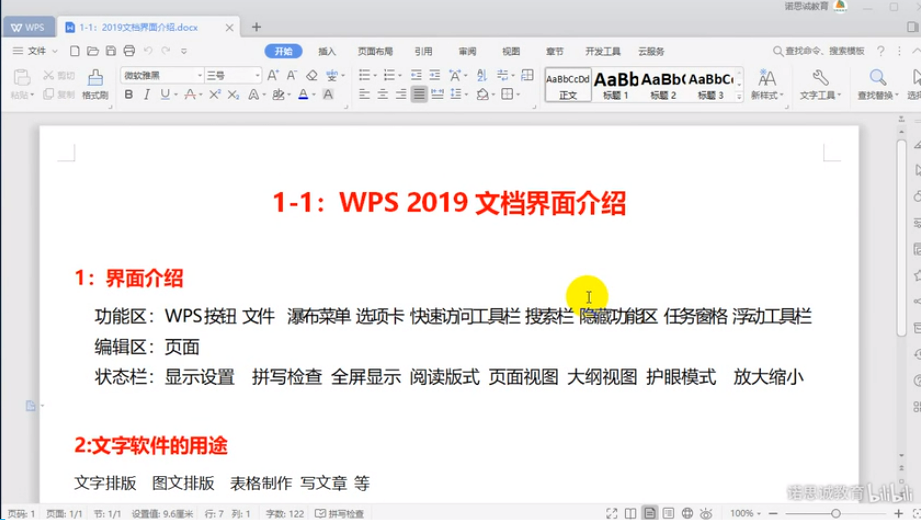The height and width of the screenshot is (520, 921).
Task: Switch to the Insert (插入) tab
Action: click(327, 51)
